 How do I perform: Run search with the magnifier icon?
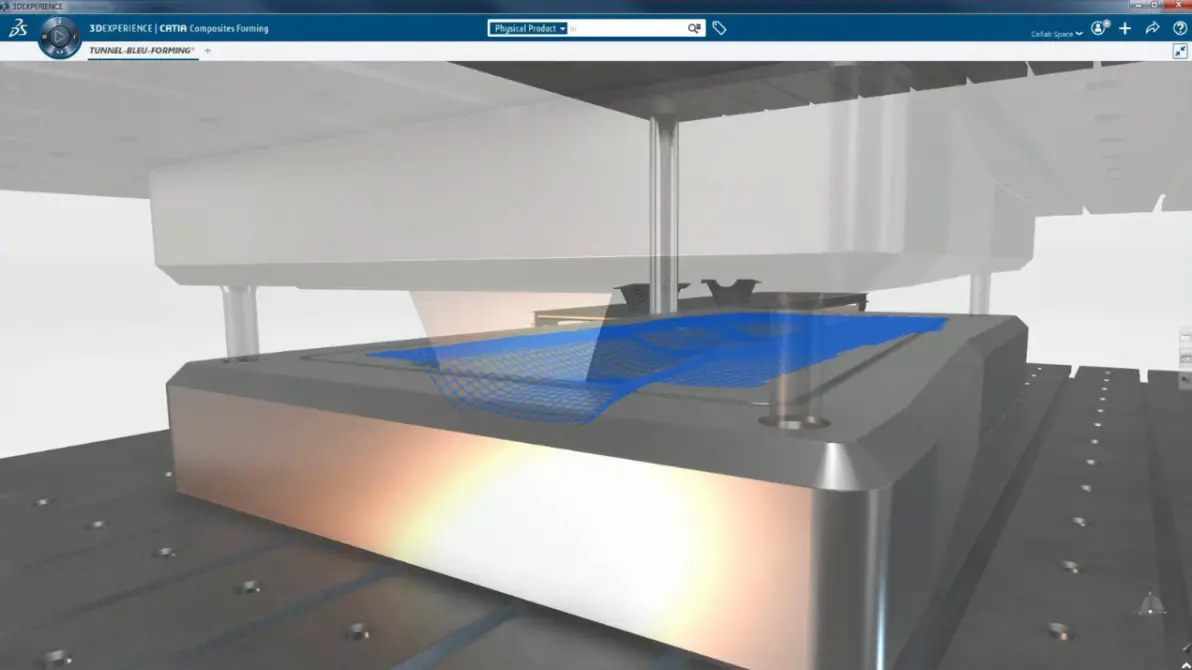click(694, 29)
